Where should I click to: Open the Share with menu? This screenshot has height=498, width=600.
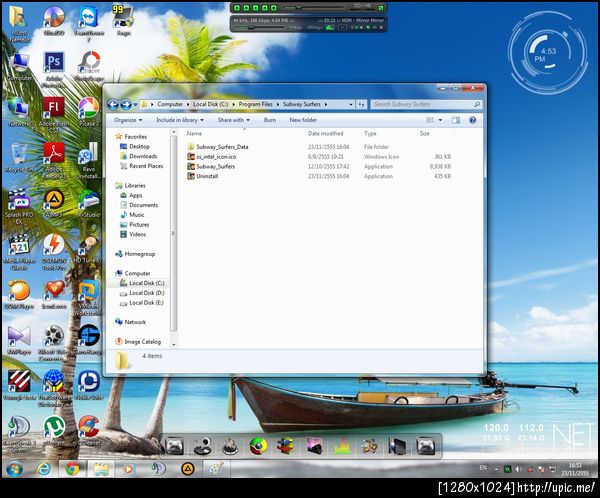click(x=233, y=120)
